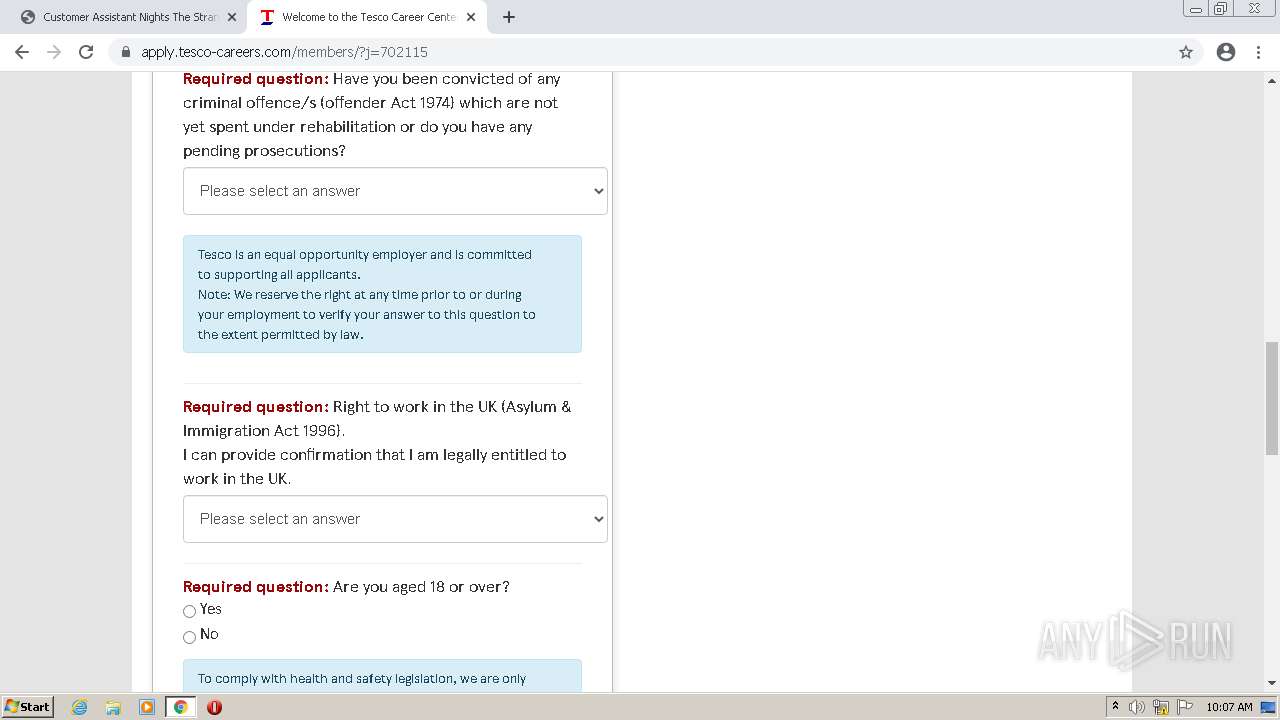Image resolution: width=1280 pixels, height=720 pixels.
Task: Click the vertical scrollbar thumb
Action: [1272, 398]
